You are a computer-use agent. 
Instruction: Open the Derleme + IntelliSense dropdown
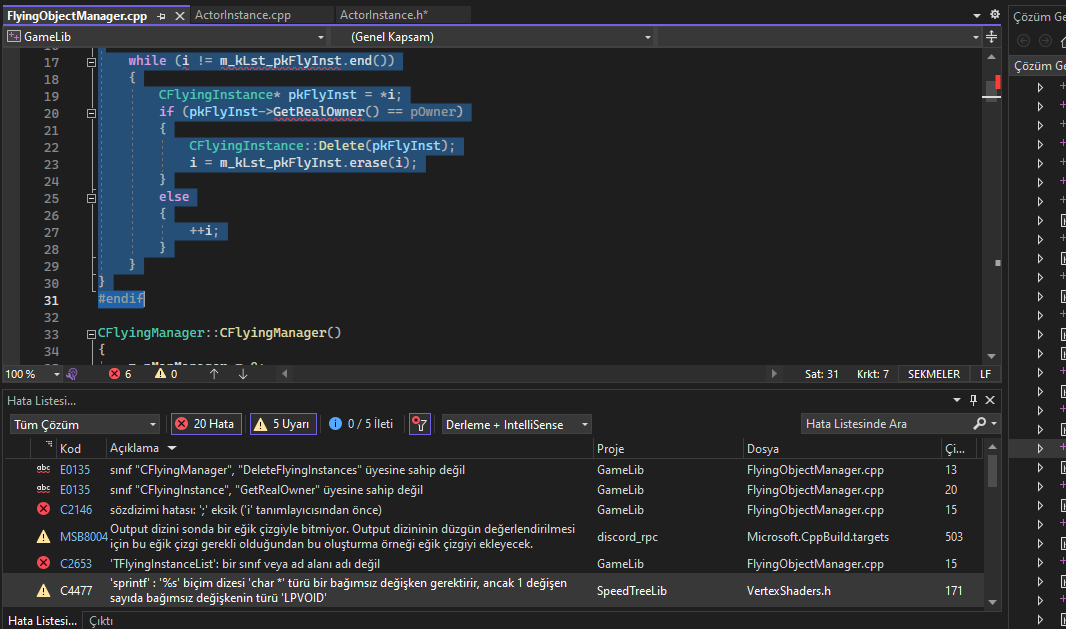coord(516,424)
